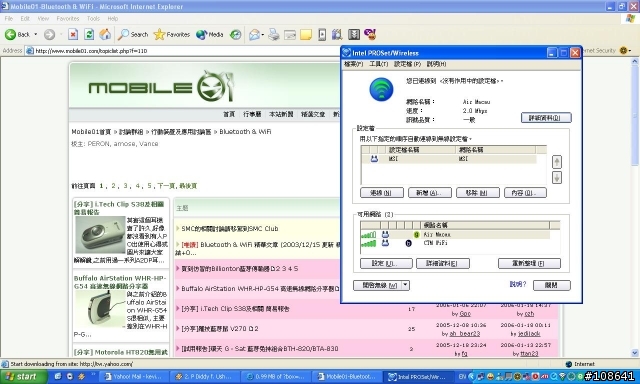Click the yellow note toolbar icon

coord(306,35)
